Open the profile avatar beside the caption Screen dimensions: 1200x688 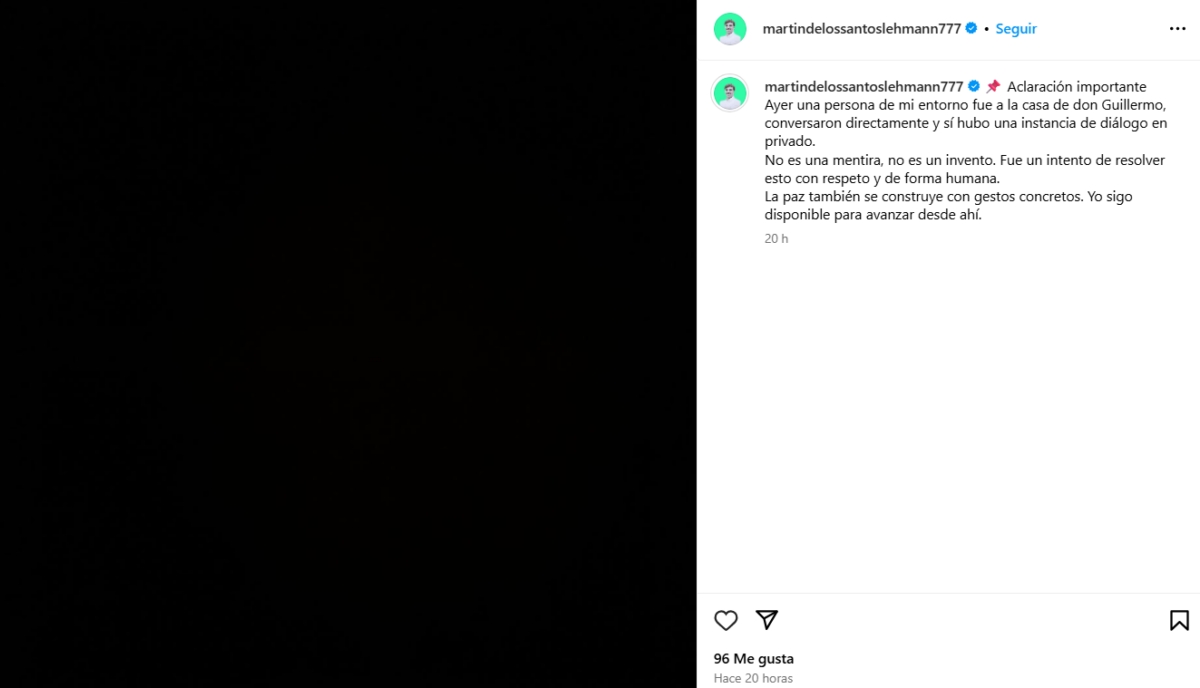(x=730, y=93)
